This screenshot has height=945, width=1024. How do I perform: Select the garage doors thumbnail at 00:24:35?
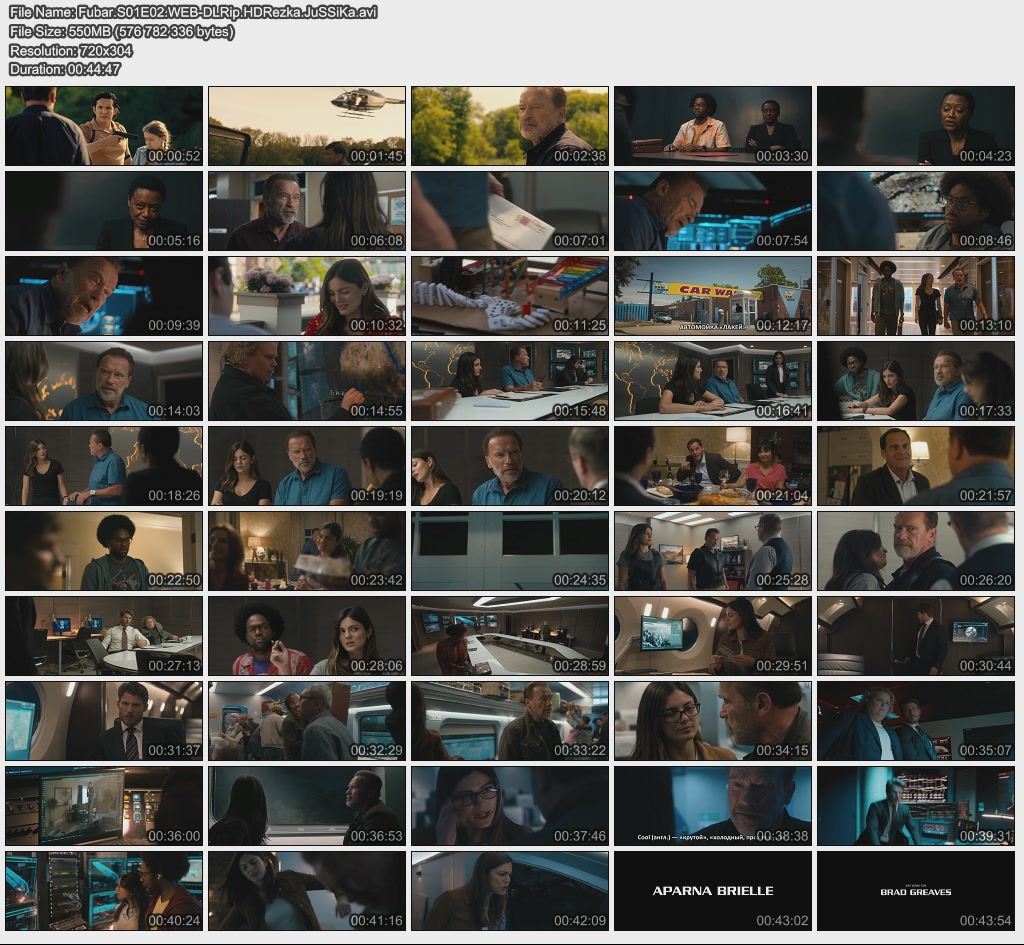pos(510,551)
